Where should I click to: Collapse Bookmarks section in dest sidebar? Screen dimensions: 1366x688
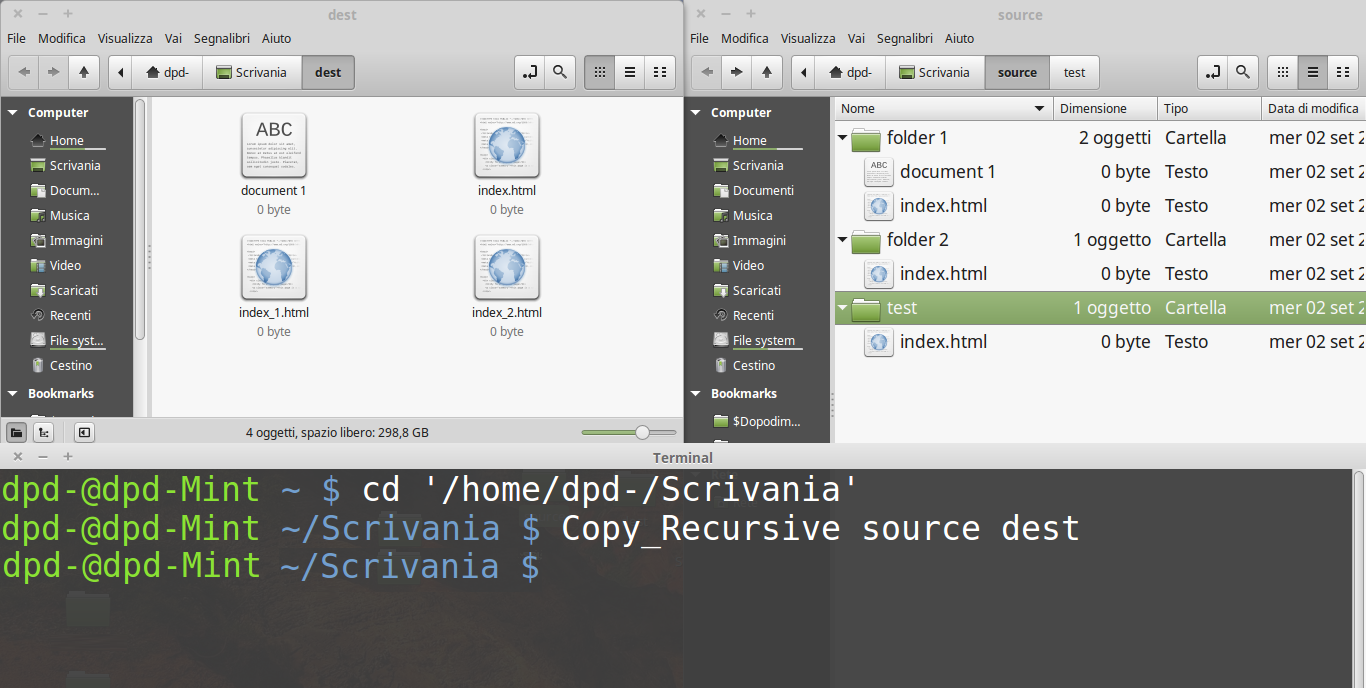(x=13, y=394)
